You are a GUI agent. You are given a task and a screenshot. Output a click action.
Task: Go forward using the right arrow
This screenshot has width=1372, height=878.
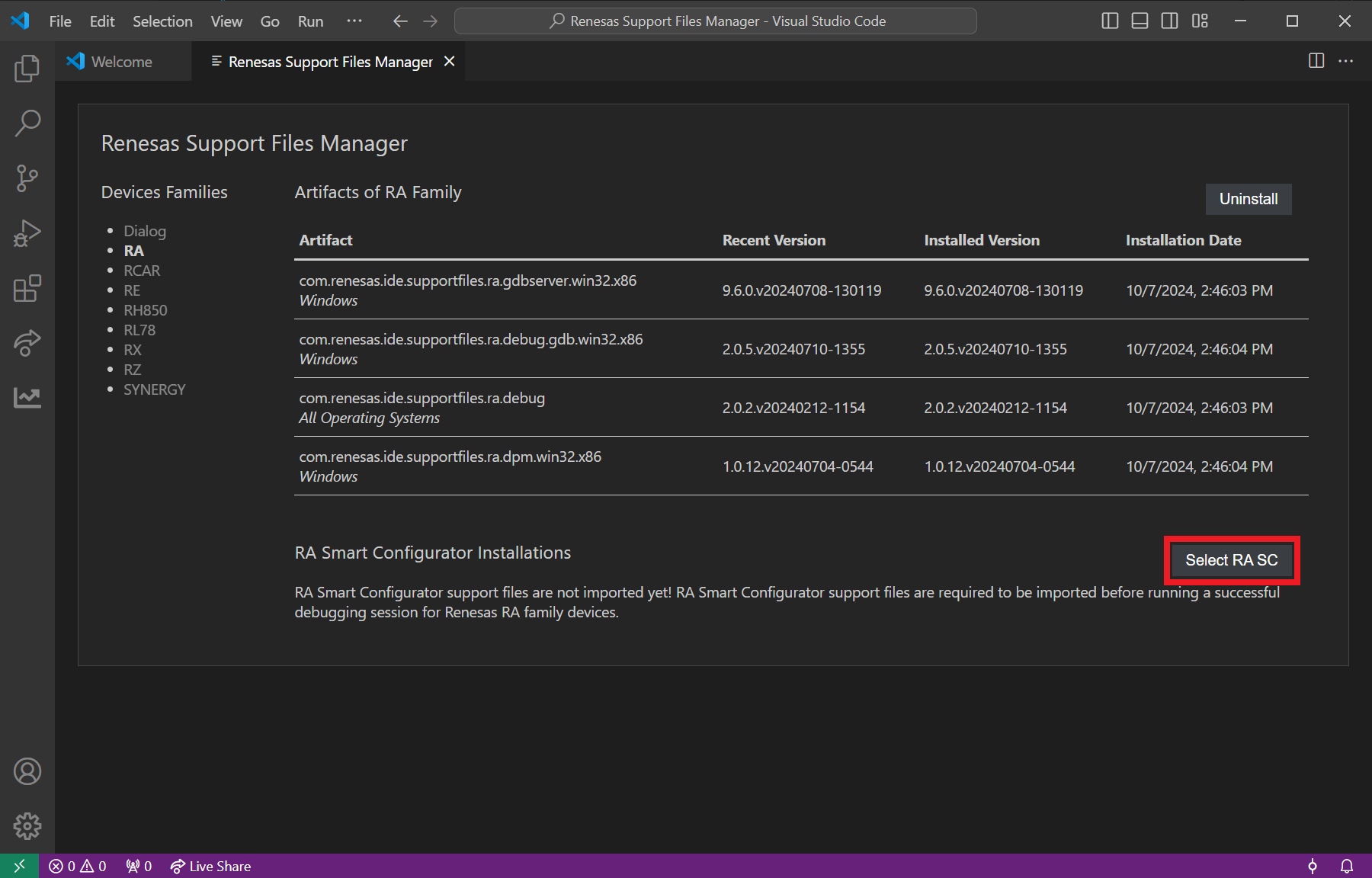431,21
